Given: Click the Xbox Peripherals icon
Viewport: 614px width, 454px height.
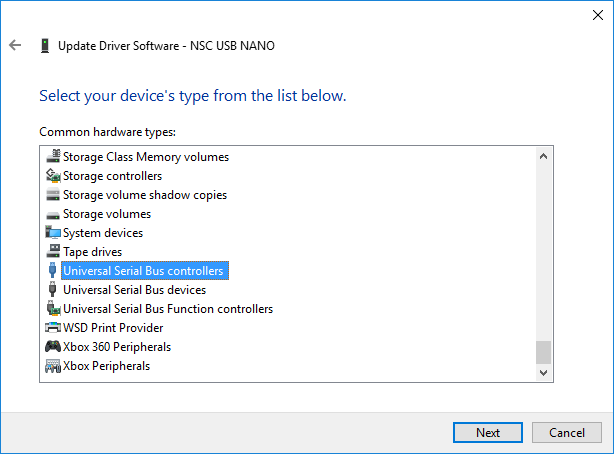Looking at the screenshot, I should (x=53, y=365).
